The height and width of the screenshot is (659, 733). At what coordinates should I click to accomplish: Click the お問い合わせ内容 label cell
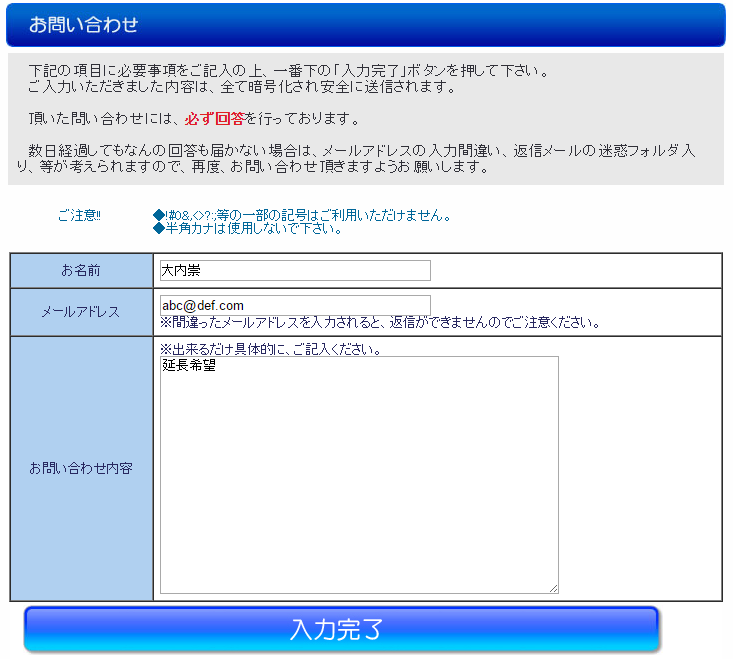(x=81, y=468)
